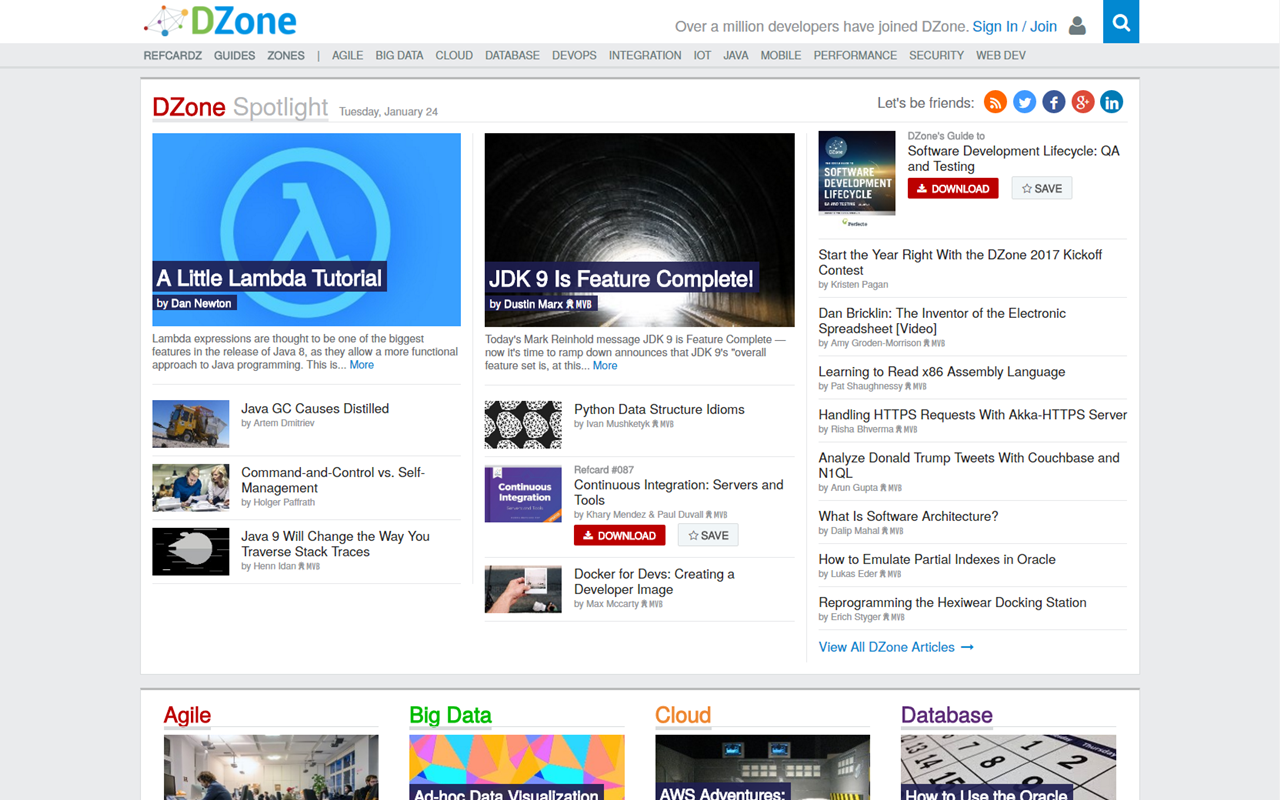Click More link under Lambda tutorial summary
Image resolution: width=1280 pixels, height=800 pixels.
362,365
